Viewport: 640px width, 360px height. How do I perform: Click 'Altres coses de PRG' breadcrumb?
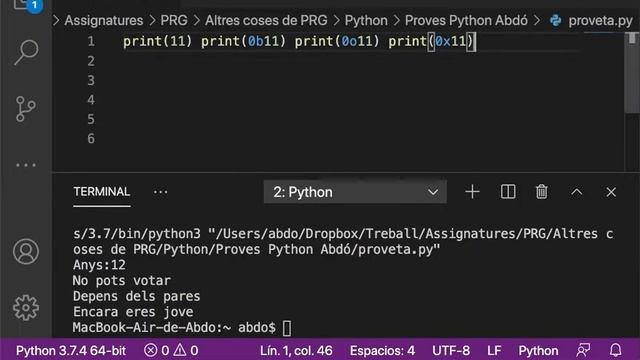point(266,20)
